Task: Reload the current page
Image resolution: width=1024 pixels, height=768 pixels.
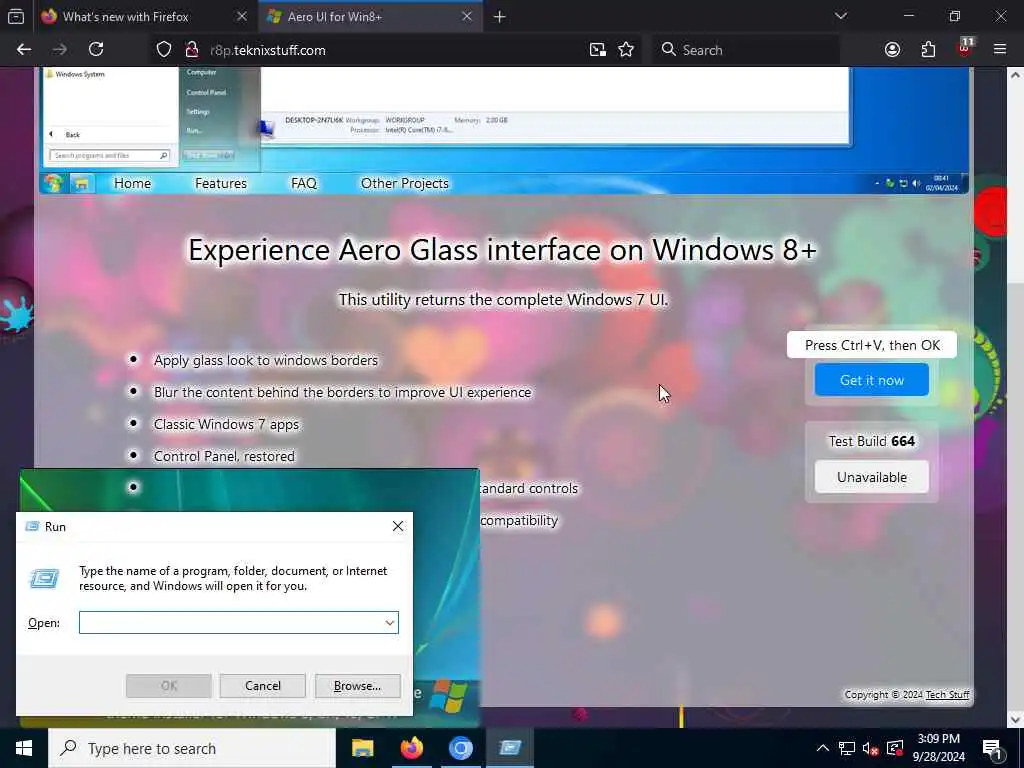Action: point(96,50)
